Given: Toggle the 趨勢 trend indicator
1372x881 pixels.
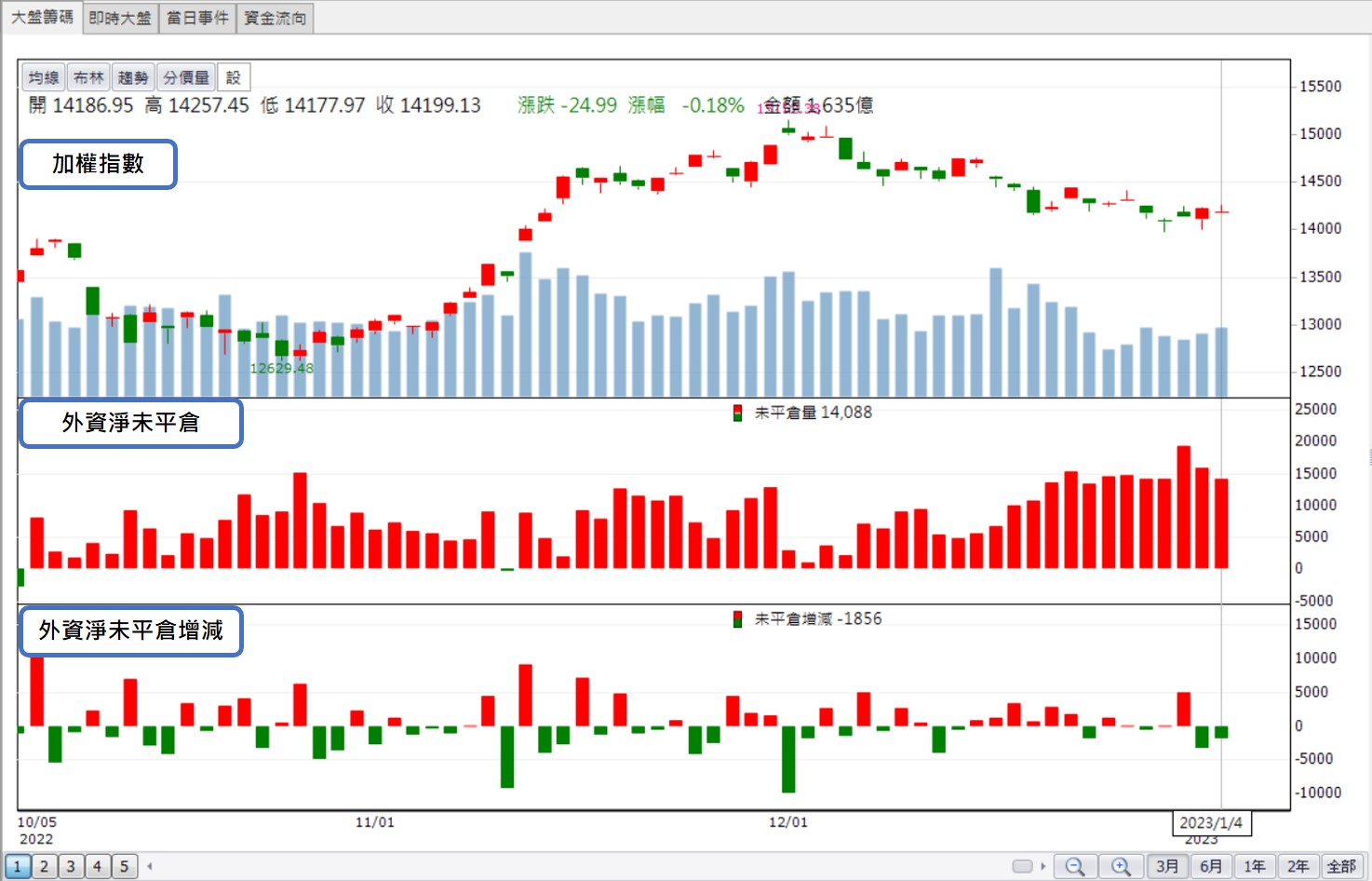Looking at the screenshot, I should [x=133, y=78].
